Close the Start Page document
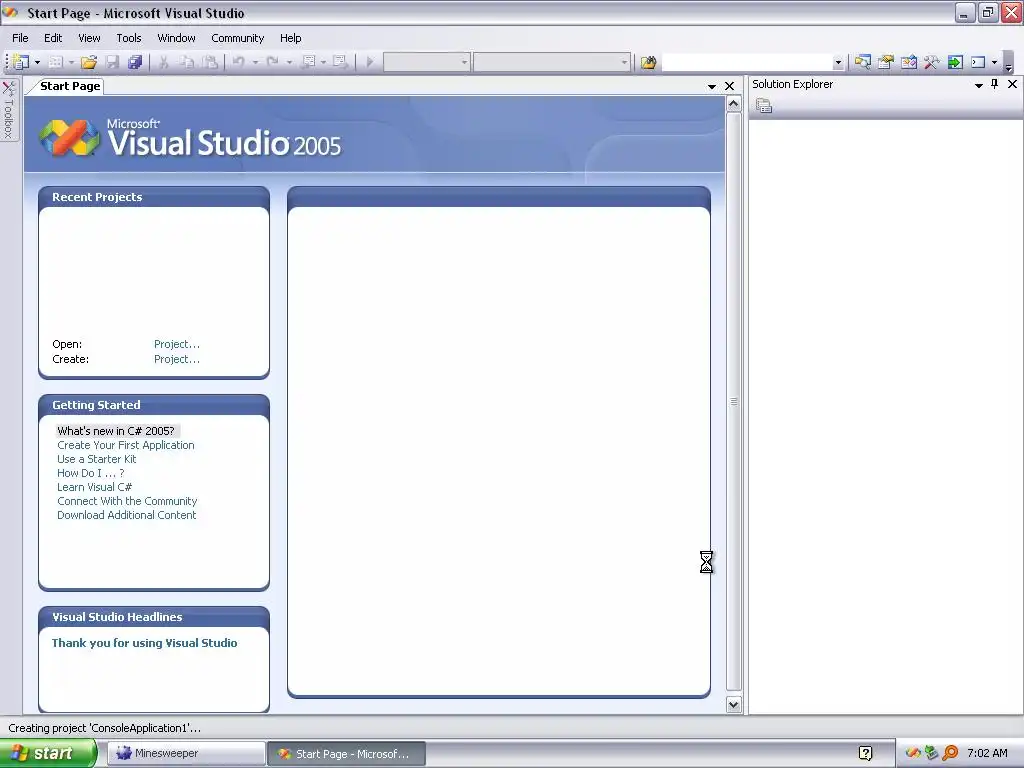The image size is (1024, 768). (x=729, y=86)
